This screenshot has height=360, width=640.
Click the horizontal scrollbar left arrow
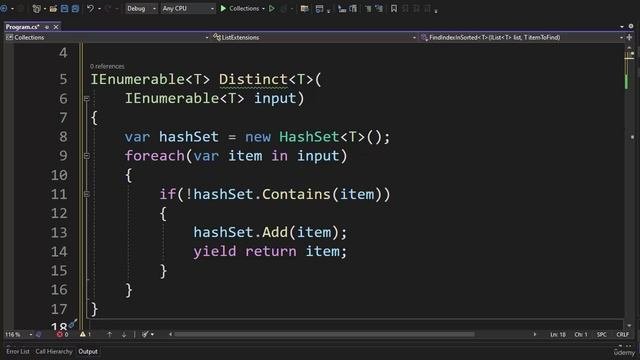coord(171,334)
